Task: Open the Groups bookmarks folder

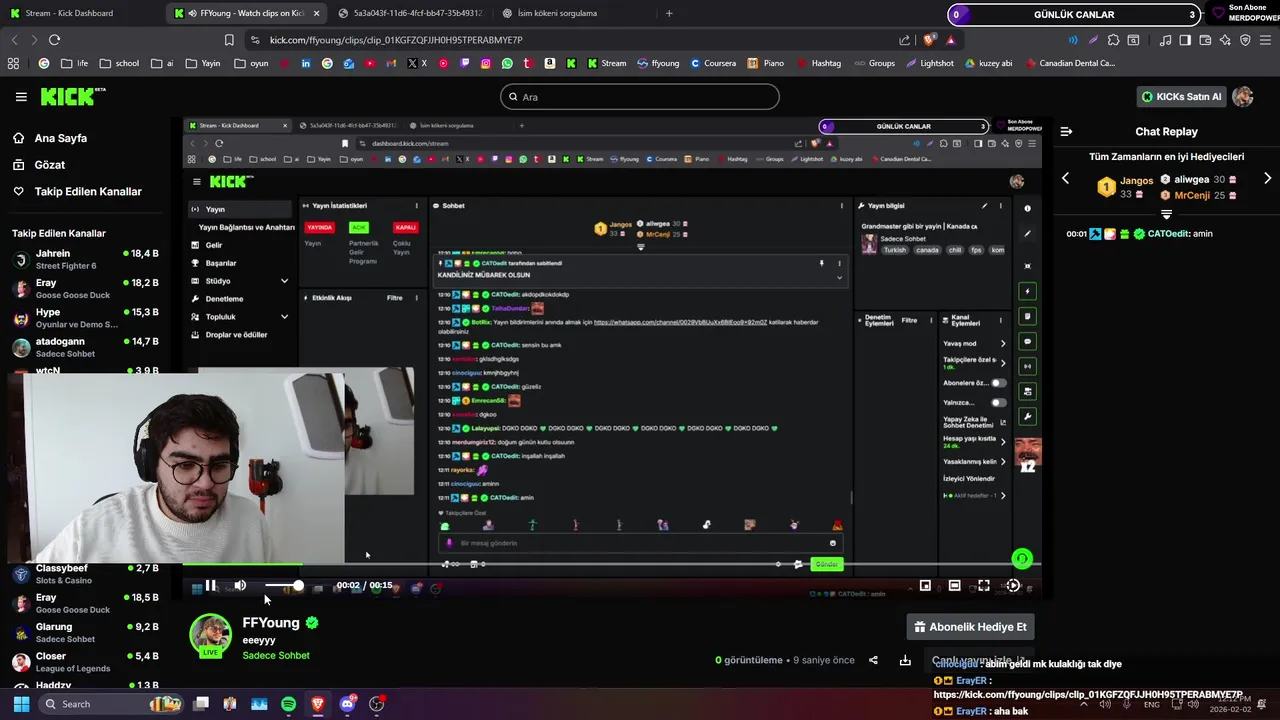Action: (874, 63)
